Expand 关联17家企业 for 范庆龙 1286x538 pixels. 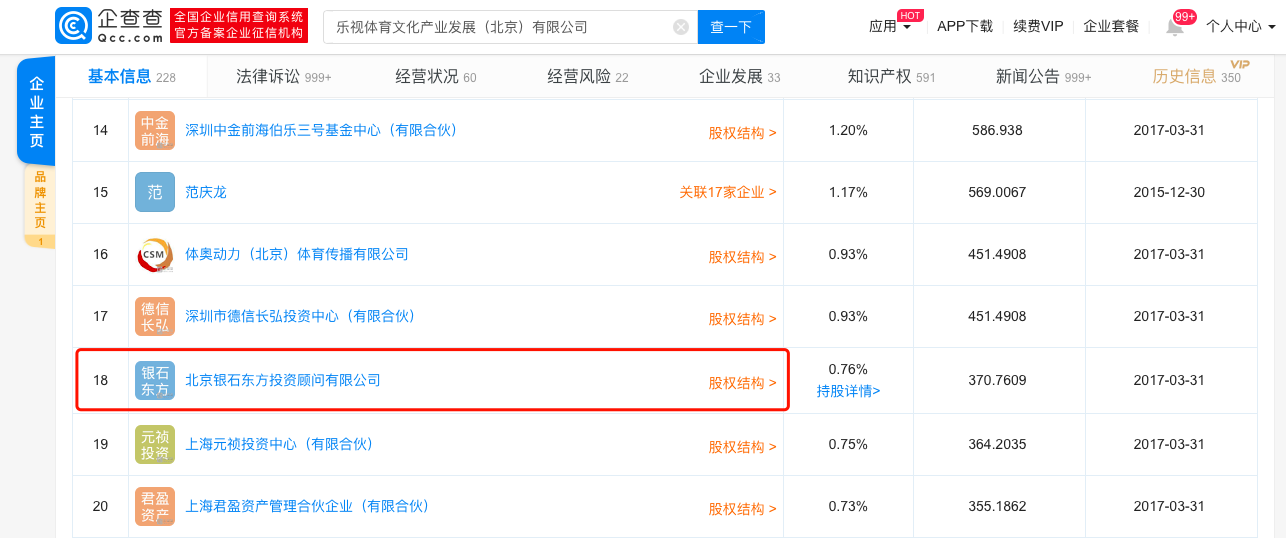(x=728, y=192)
